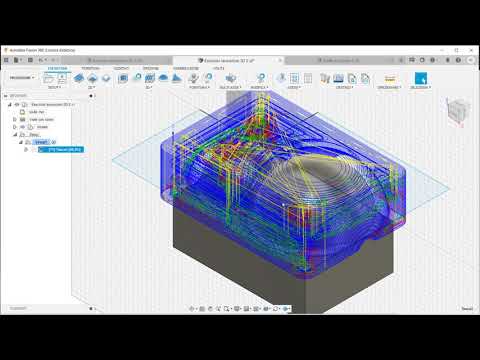Image resolution: width=480 pixels, height=360 pixels.
Task: Click the second Setup group icon
Action: (x=62, y=79)
